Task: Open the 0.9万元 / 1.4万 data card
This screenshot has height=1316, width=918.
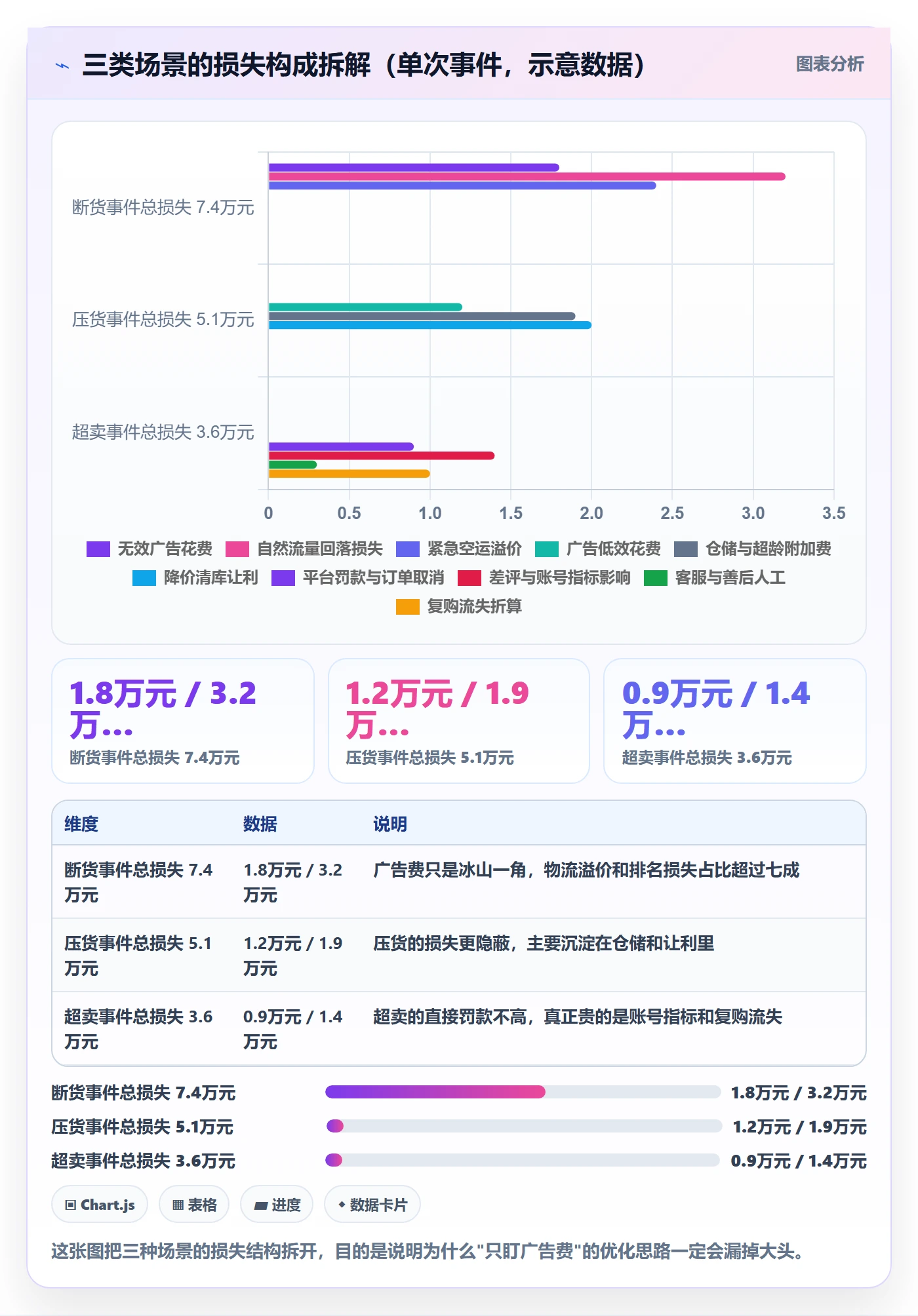Action: point(735,721)
